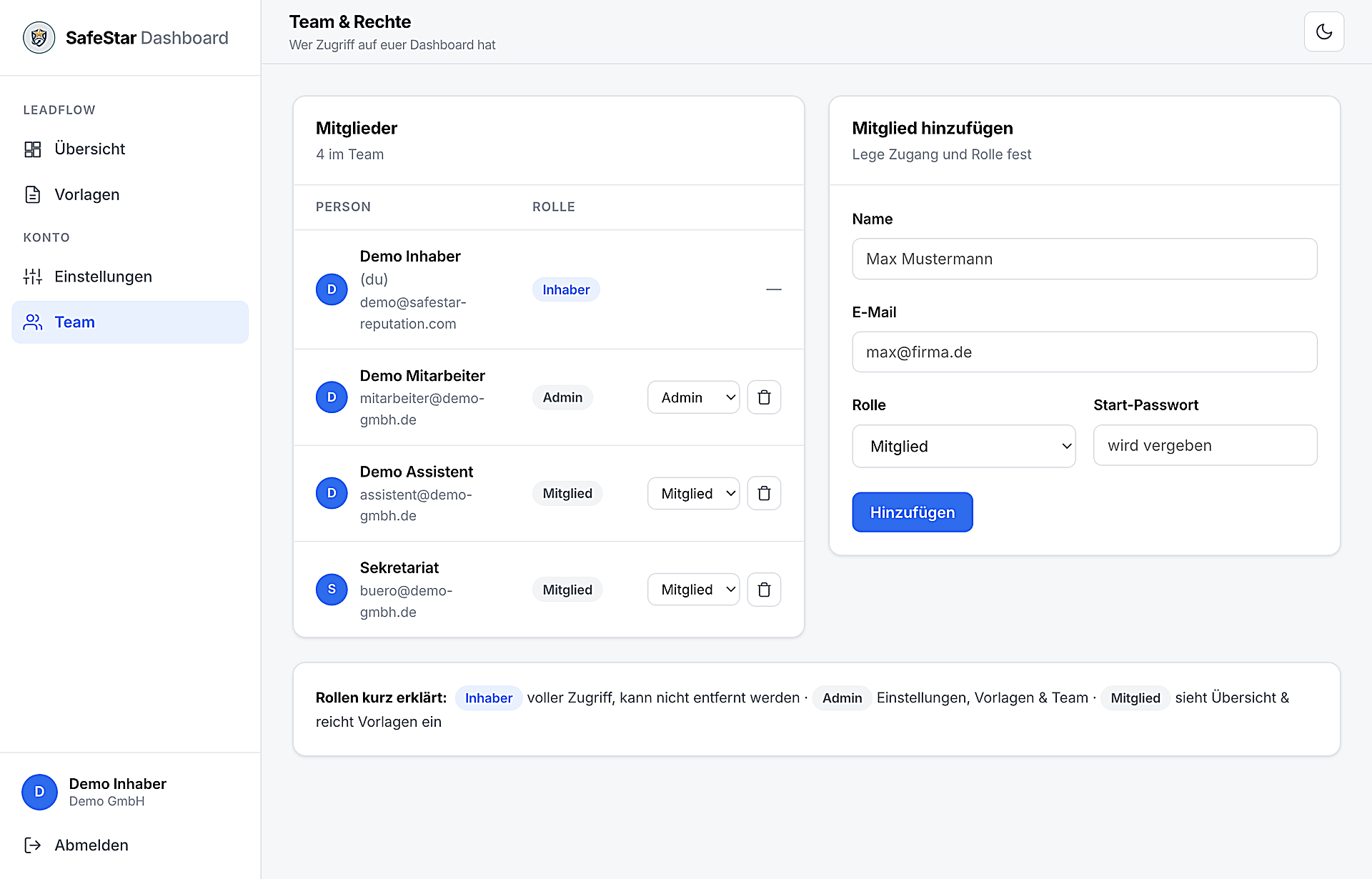
Task: Click the Hinzufügen button
Action: [912, 512]
